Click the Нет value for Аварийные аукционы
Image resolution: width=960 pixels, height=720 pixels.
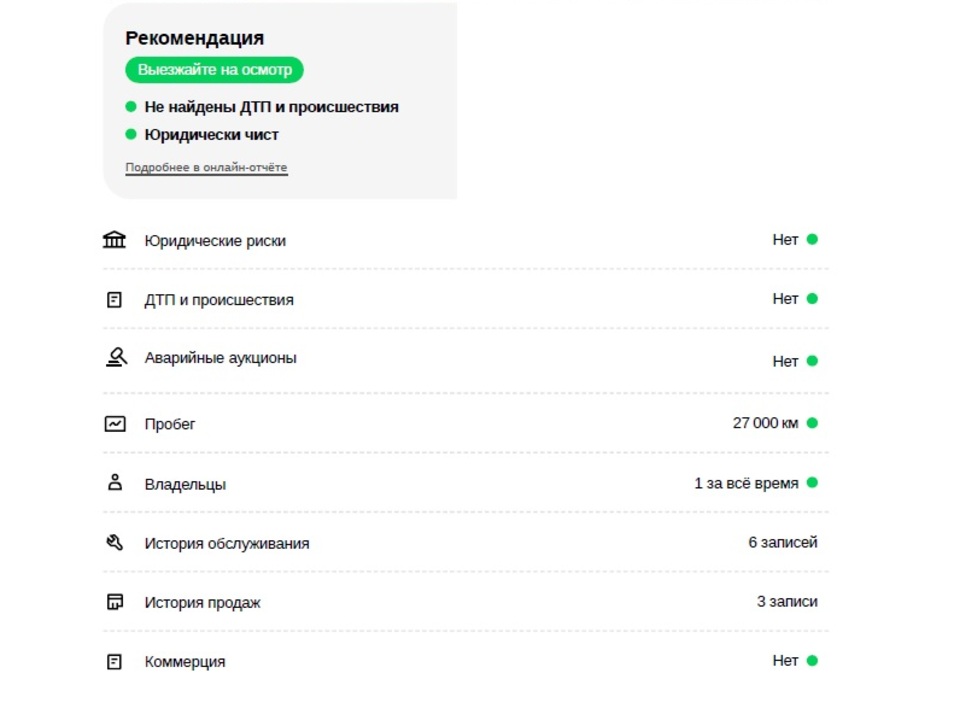785,361
